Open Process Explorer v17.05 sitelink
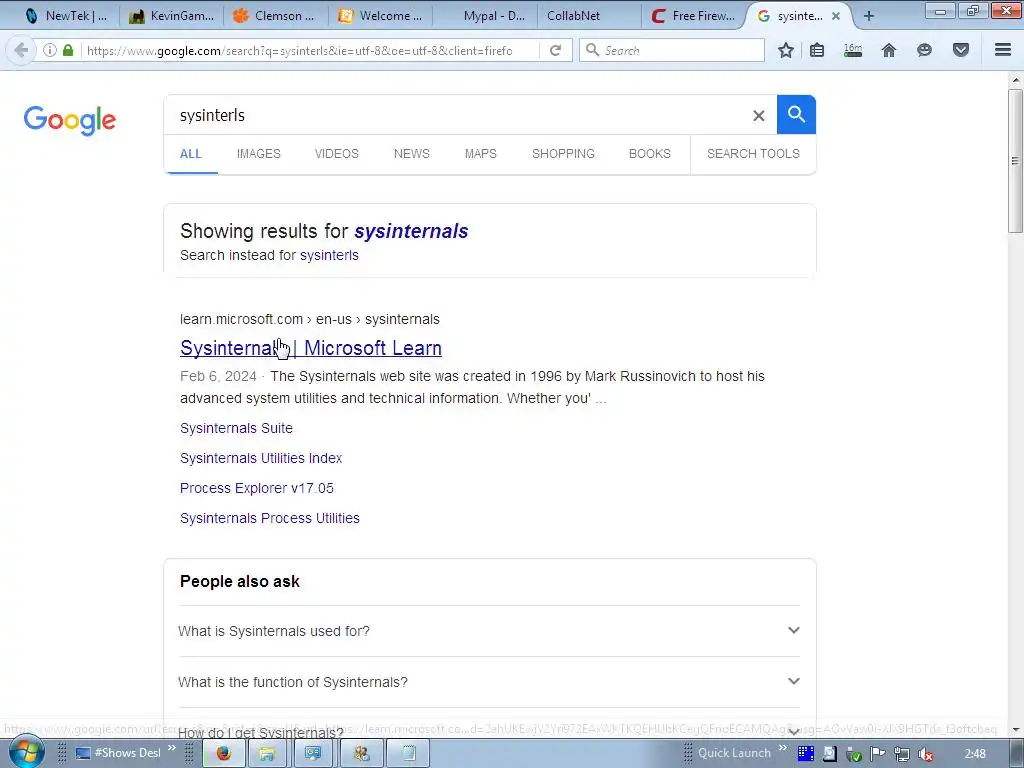Screen dimensions: 1024x768 click(257, 488)
